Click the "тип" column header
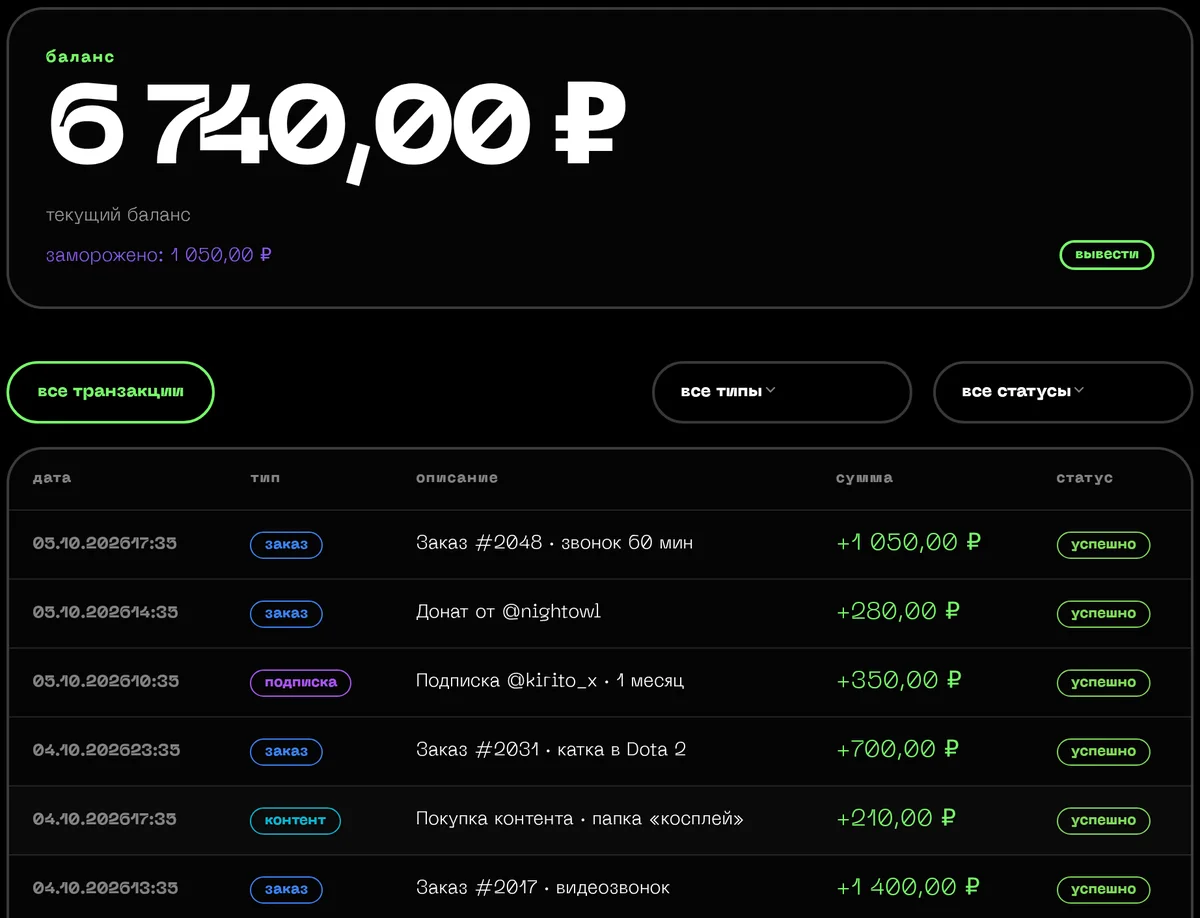 pyautogui.click(x=265, y=478)
